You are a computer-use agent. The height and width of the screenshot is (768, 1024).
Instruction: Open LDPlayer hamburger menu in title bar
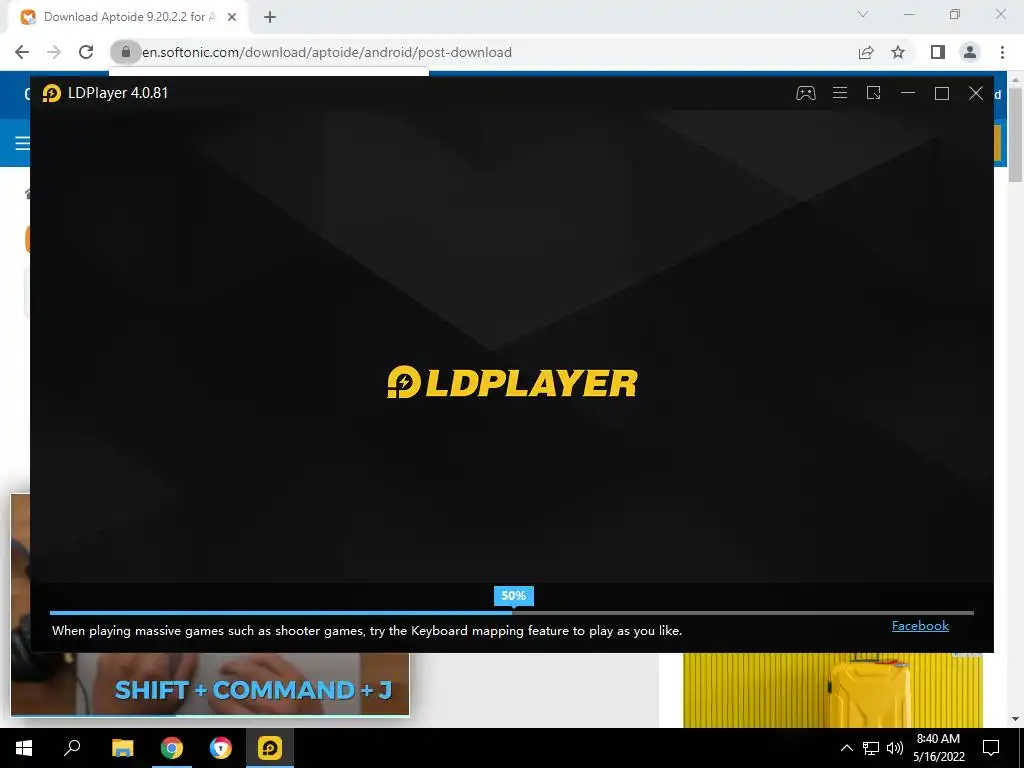840,93
